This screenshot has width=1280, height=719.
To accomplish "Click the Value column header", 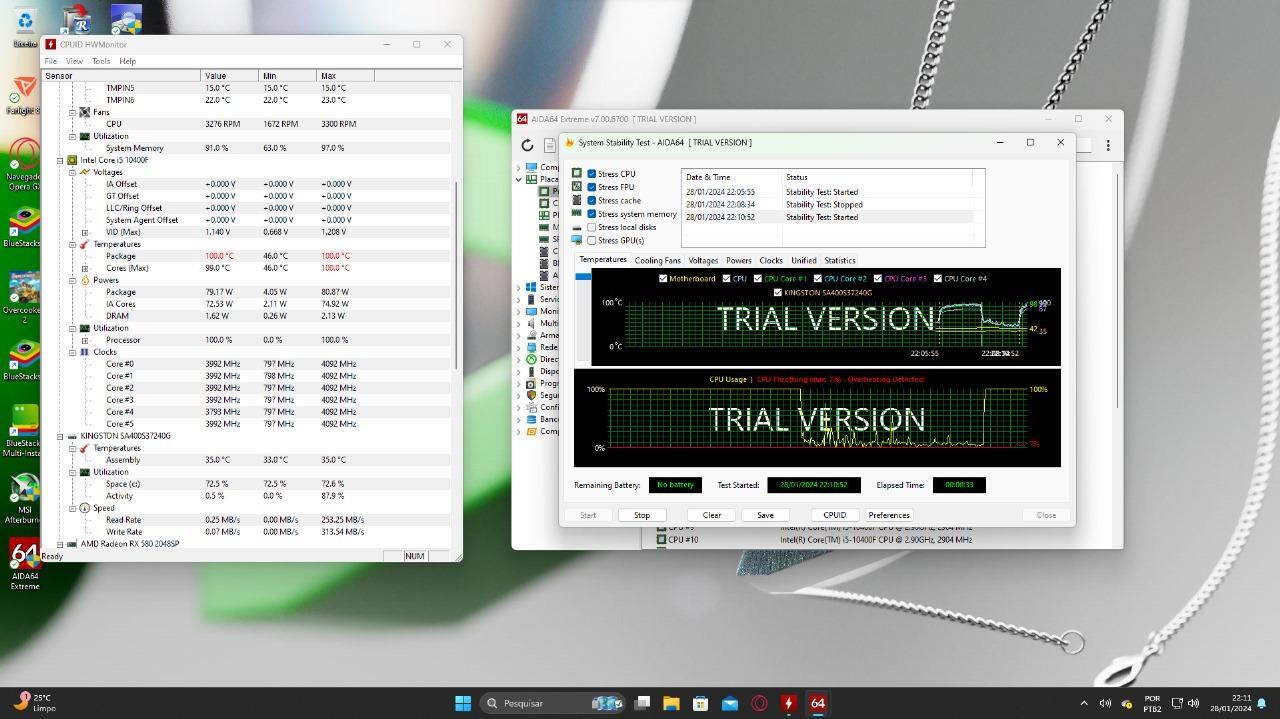I will click(x=229, y=76).
